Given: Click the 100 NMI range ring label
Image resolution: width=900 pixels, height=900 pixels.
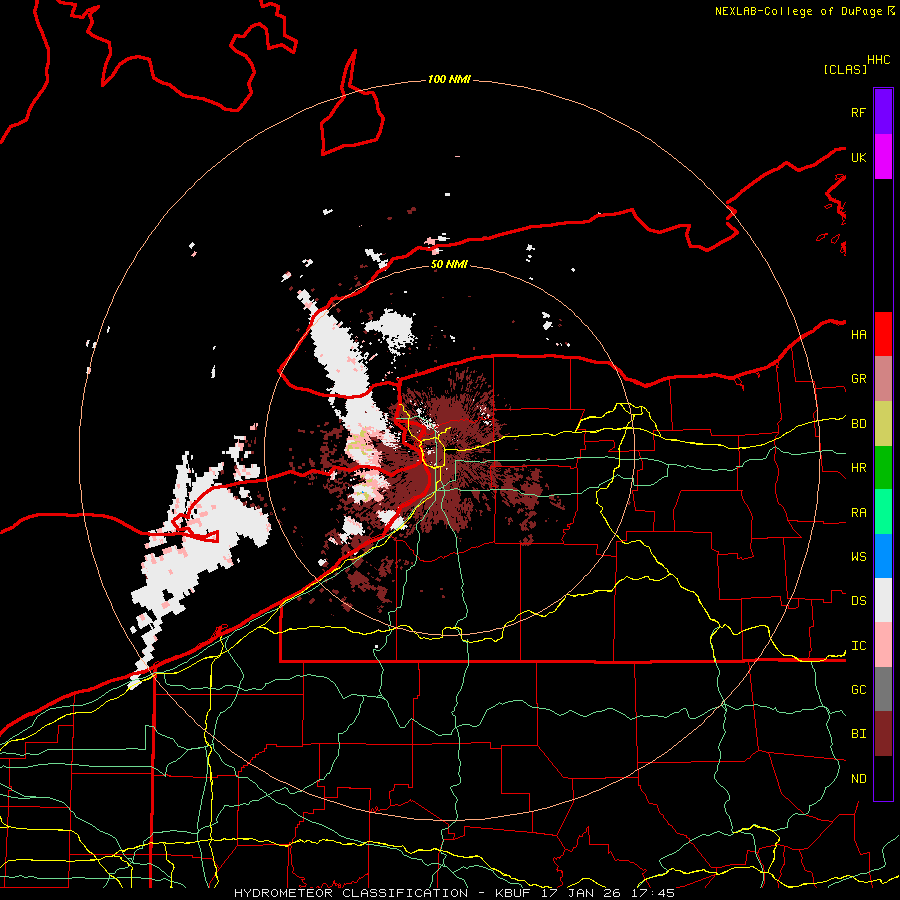Looking at the screenshot, I should [x=449, y=79].
